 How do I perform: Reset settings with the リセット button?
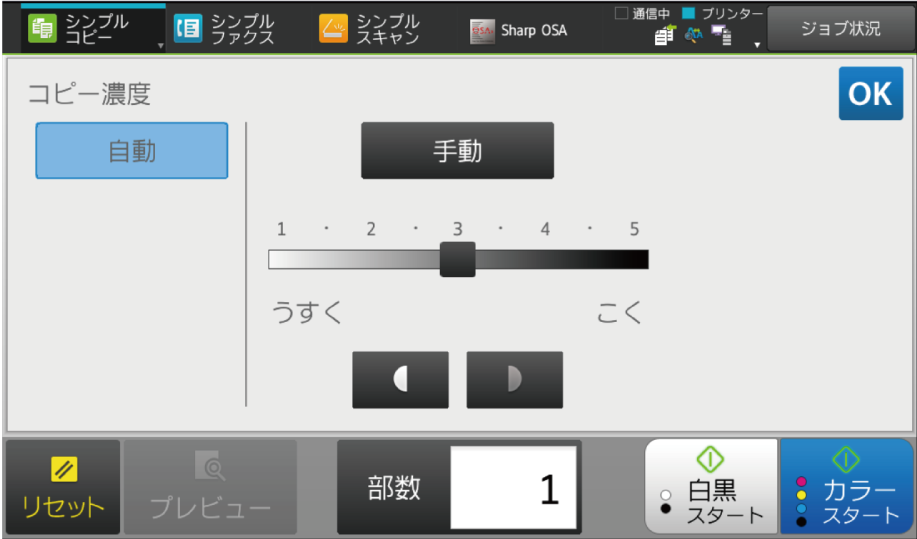click(63, 487)
